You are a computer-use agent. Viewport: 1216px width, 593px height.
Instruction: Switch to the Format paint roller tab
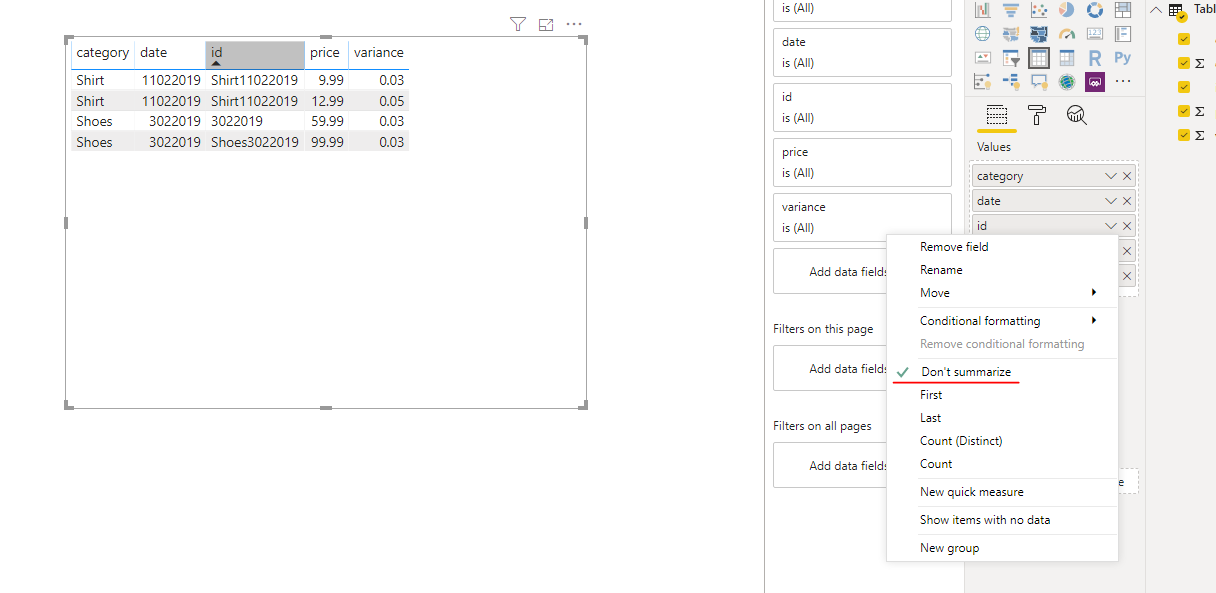[1037, 115]
